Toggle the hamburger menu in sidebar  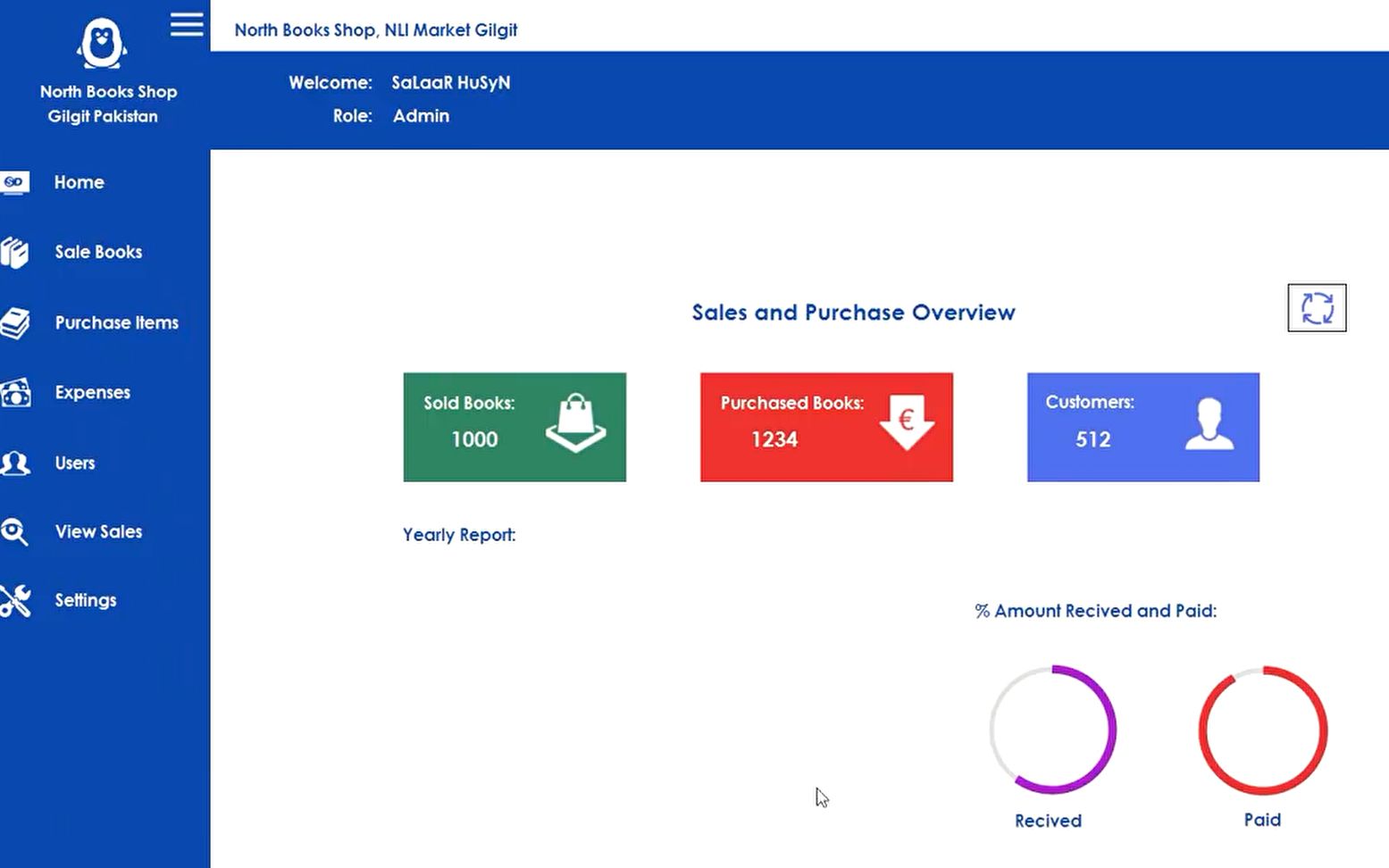tap(187, 25)
